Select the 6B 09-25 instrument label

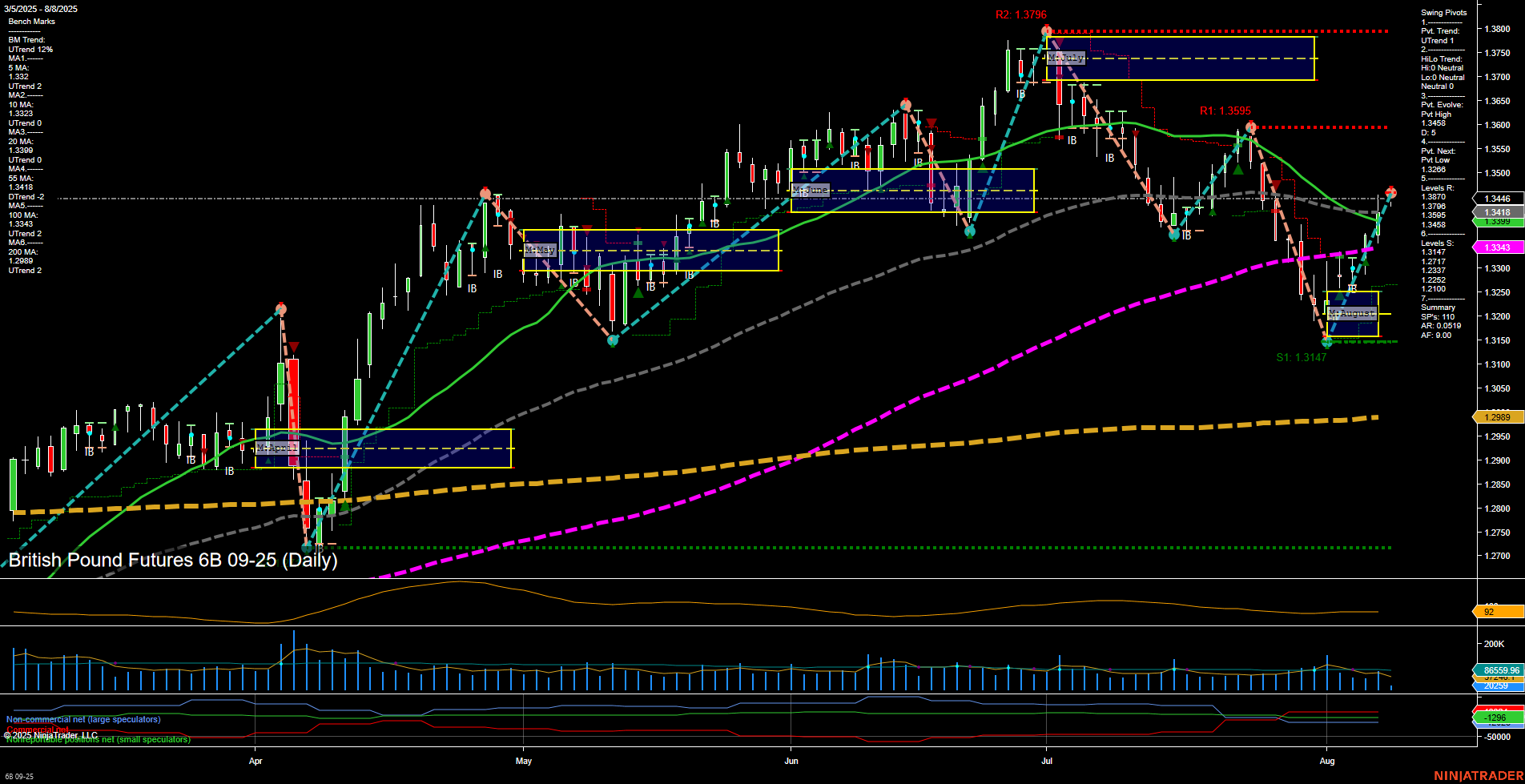(18, 776)
